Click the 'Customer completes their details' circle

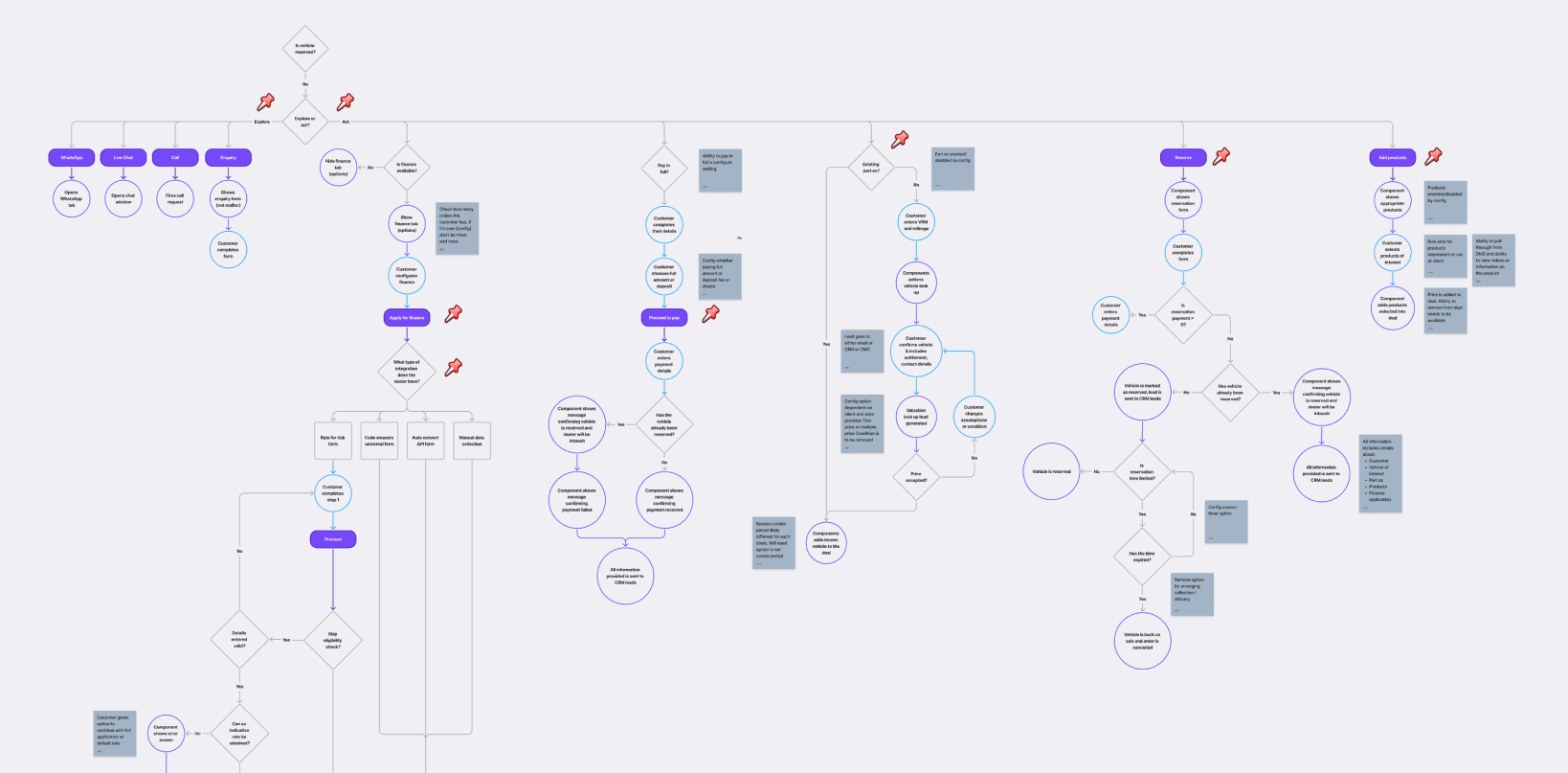coord(664,224)
